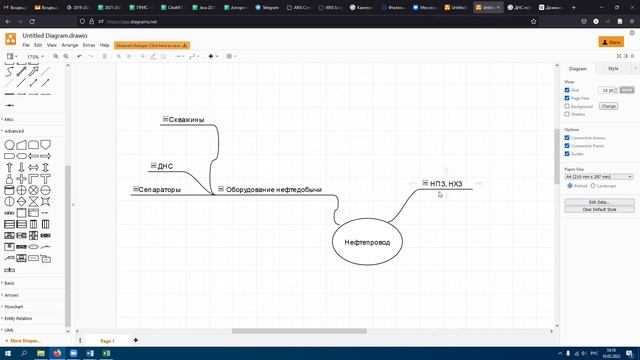
Task: Pick the hollow block arrow connector
Action: [x=33, y=72]
